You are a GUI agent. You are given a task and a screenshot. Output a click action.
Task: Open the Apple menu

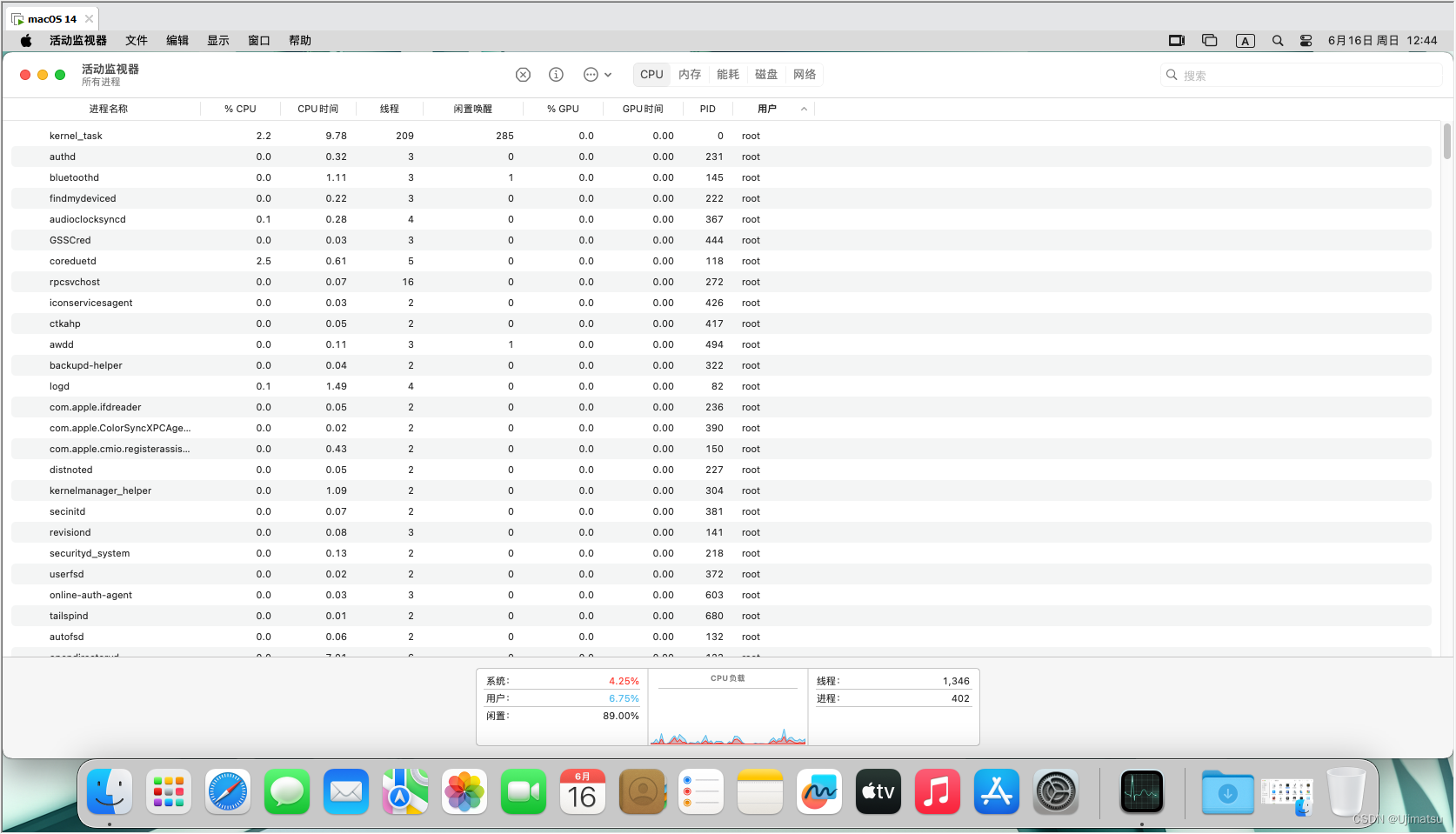tap(26, 40)
